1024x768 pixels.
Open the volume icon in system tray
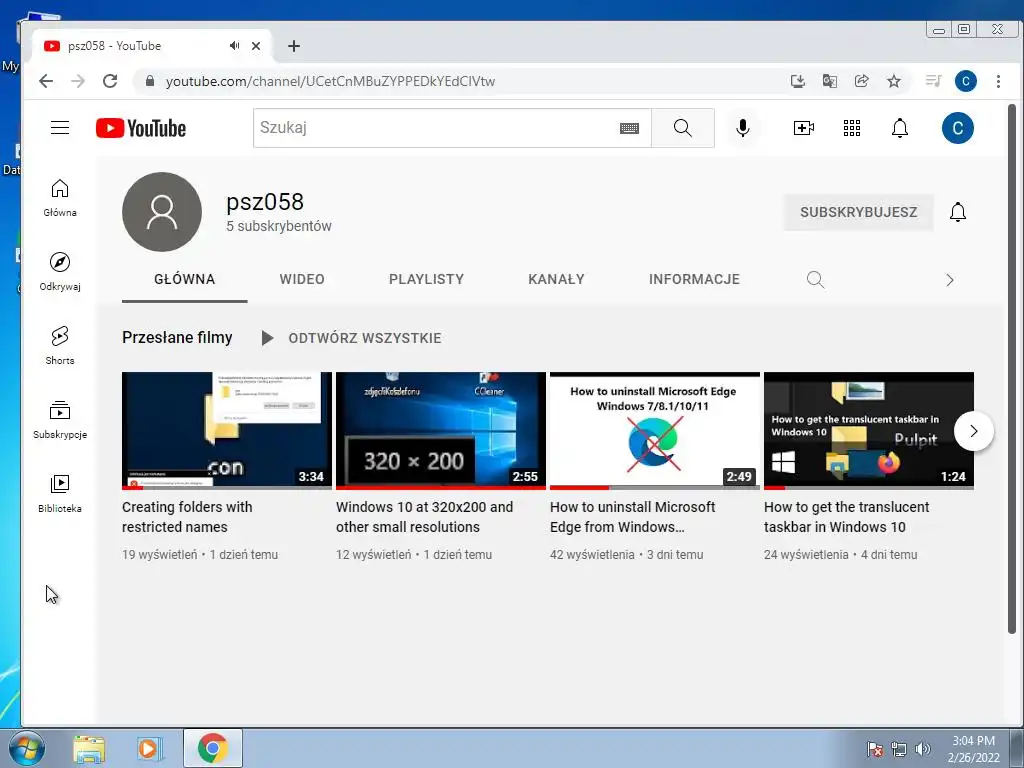(923, 749)
